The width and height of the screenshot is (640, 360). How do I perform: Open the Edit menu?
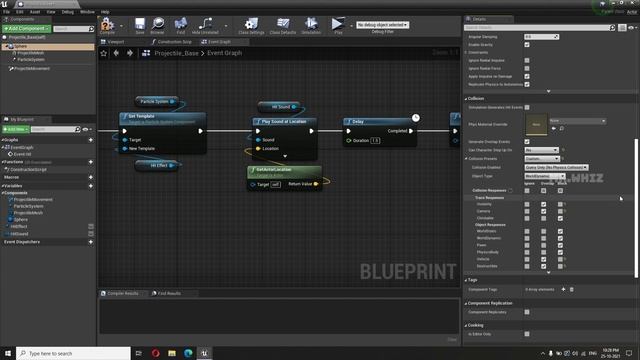coord(20,12)
